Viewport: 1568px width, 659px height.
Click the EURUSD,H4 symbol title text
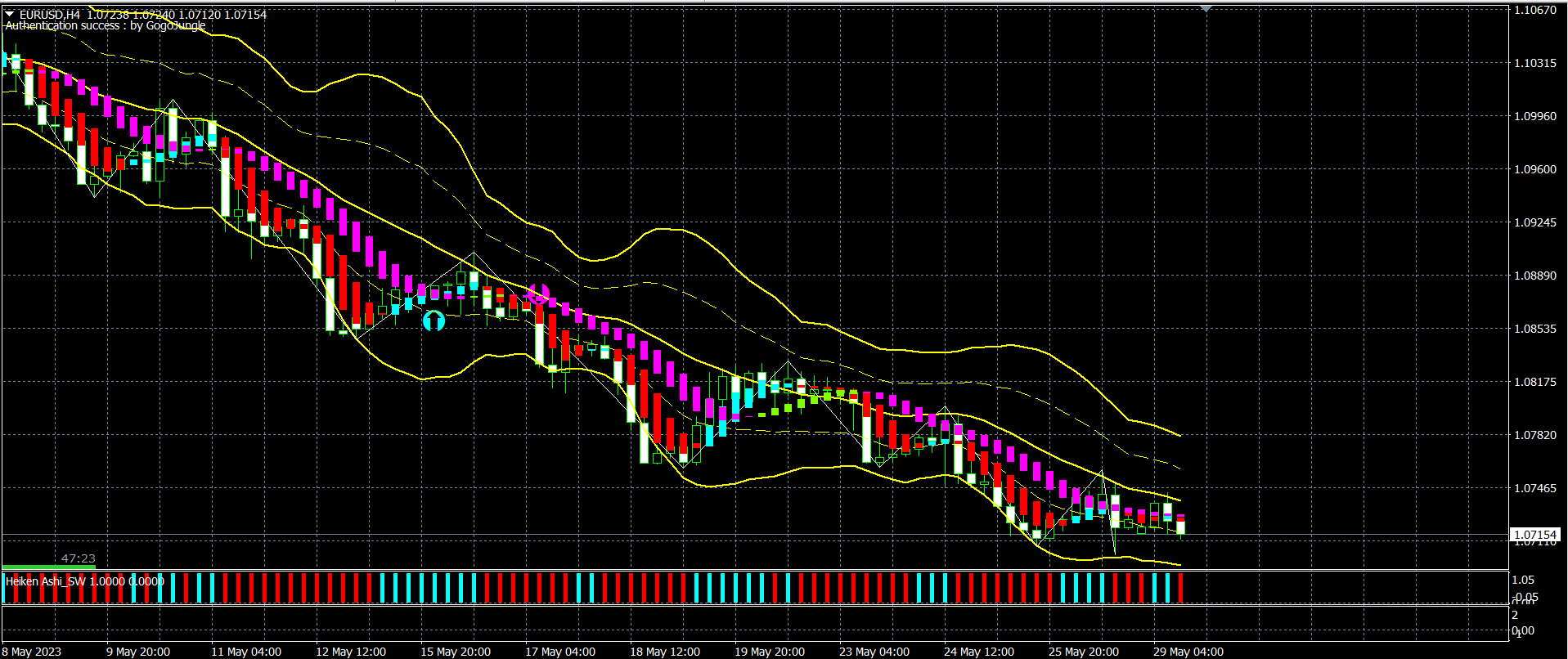pos(50,15)
